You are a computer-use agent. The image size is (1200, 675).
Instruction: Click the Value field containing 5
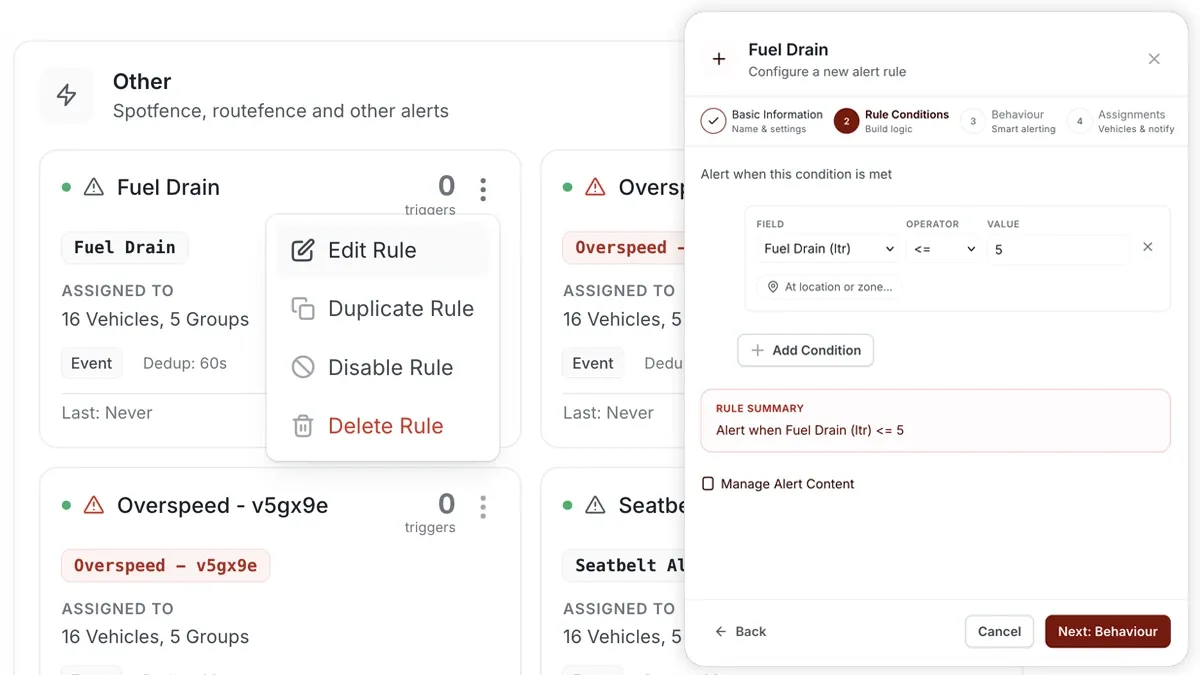[x=1058, y=249]
